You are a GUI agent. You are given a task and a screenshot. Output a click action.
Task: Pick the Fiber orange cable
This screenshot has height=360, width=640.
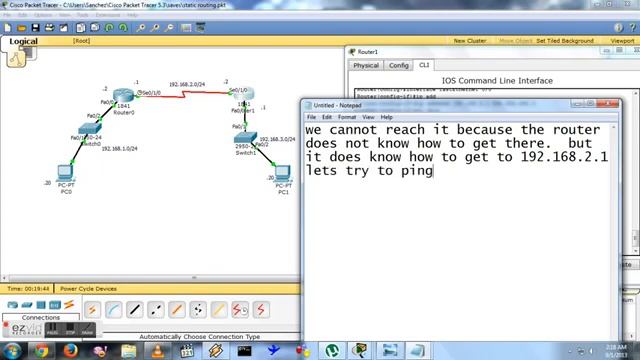(177, 310)
